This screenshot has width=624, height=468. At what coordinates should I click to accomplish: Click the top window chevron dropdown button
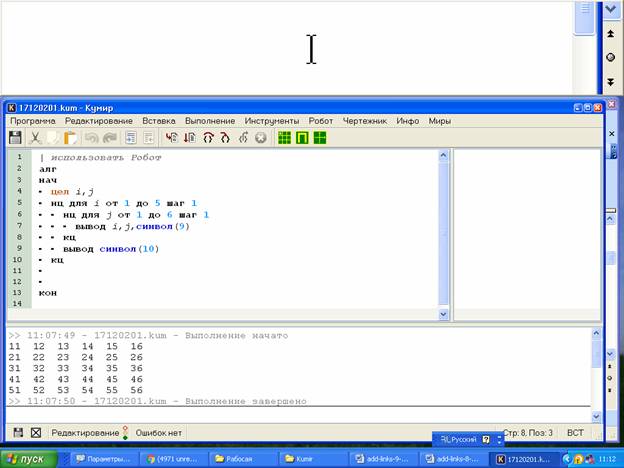610,8
